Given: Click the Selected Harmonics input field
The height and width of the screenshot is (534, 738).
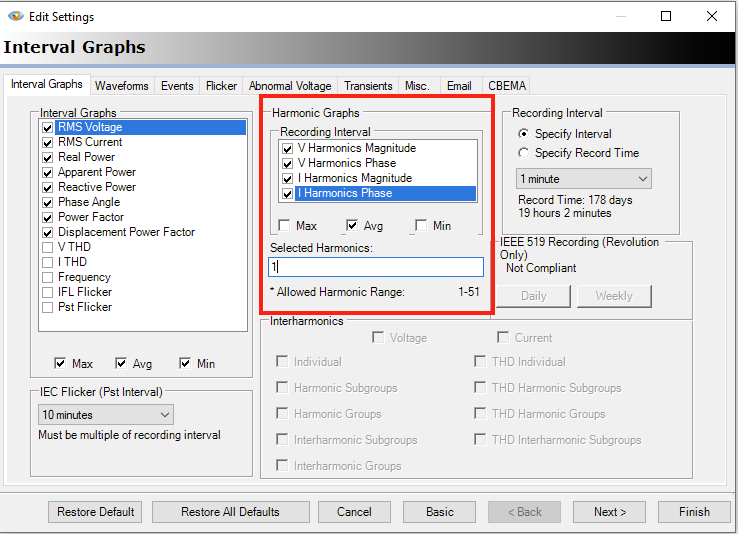Looking at the screenshot, I should click(x=376, y=267).
